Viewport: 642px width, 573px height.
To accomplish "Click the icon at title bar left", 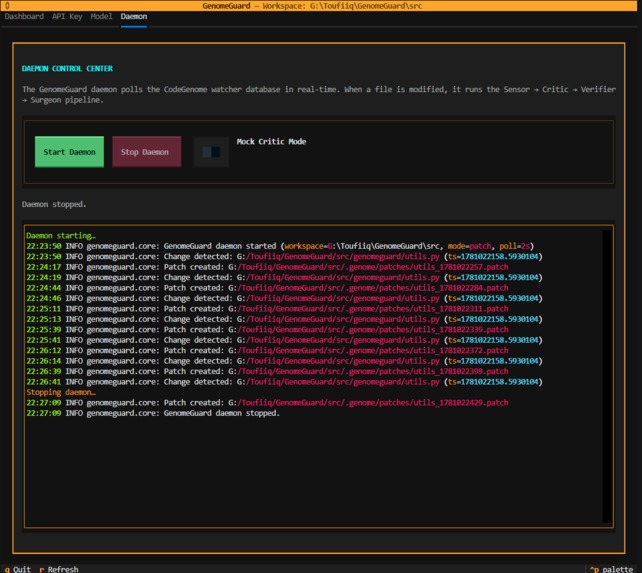I will [7, 6].
